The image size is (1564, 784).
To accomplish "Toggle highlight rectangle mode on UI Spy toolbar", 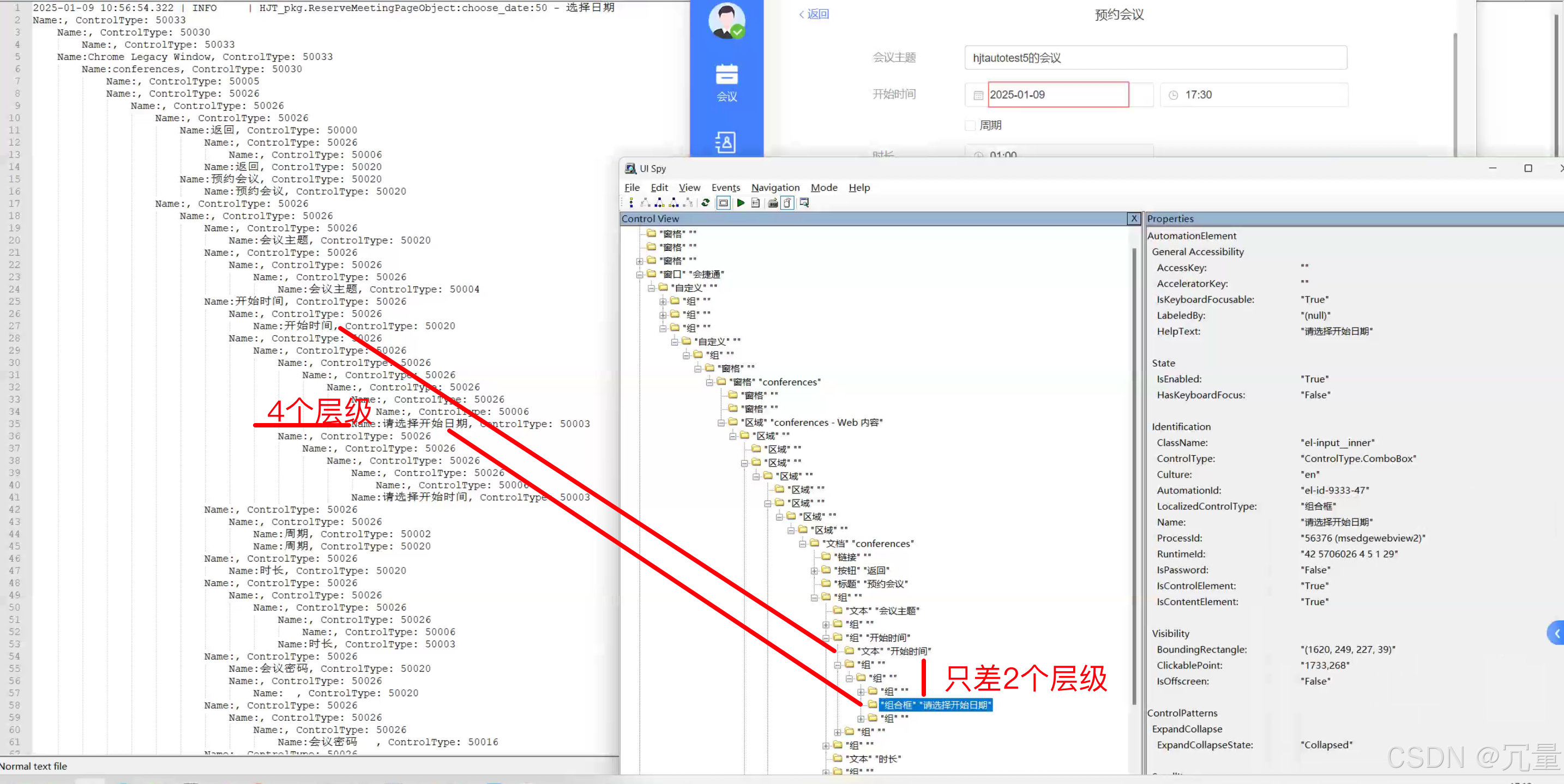I will click(x=723, y=203).
